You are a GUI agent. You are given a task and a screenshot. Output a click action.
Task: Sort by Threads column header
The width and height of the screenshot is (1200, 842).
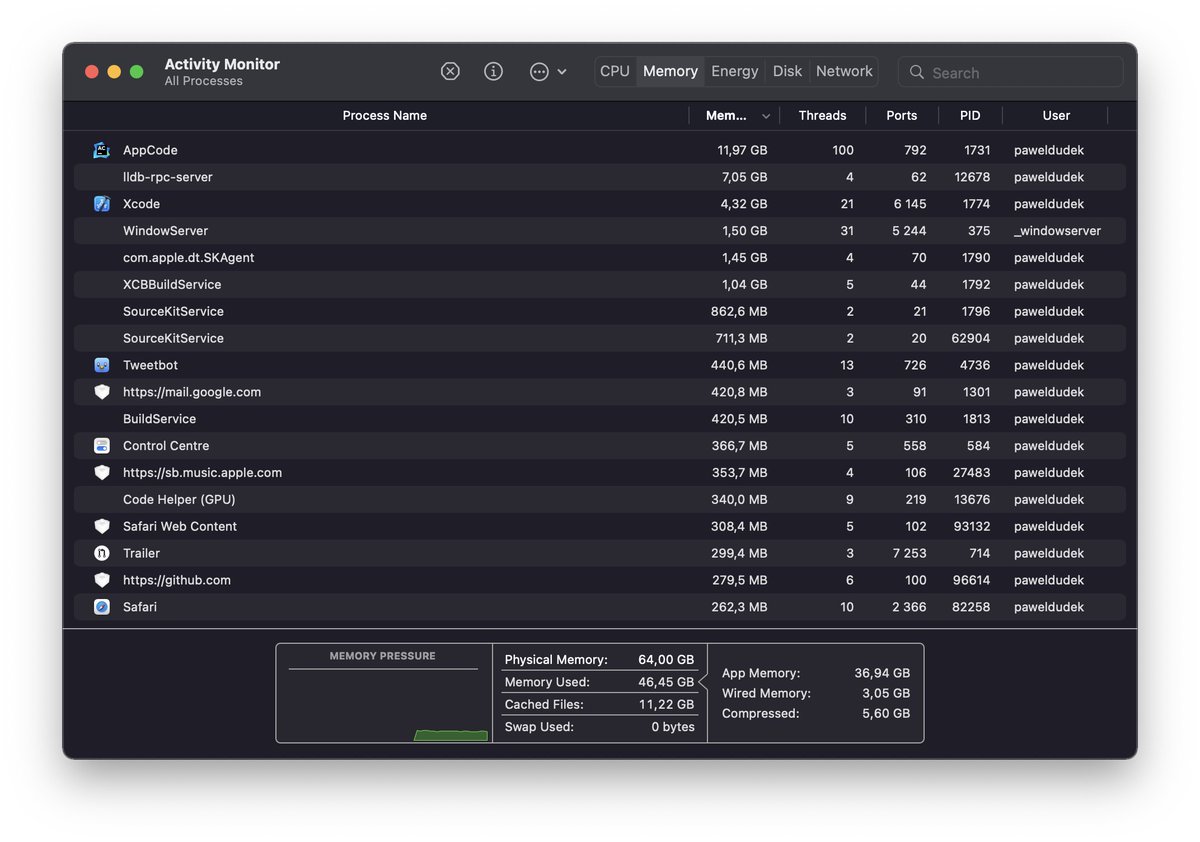coord(822,116)
